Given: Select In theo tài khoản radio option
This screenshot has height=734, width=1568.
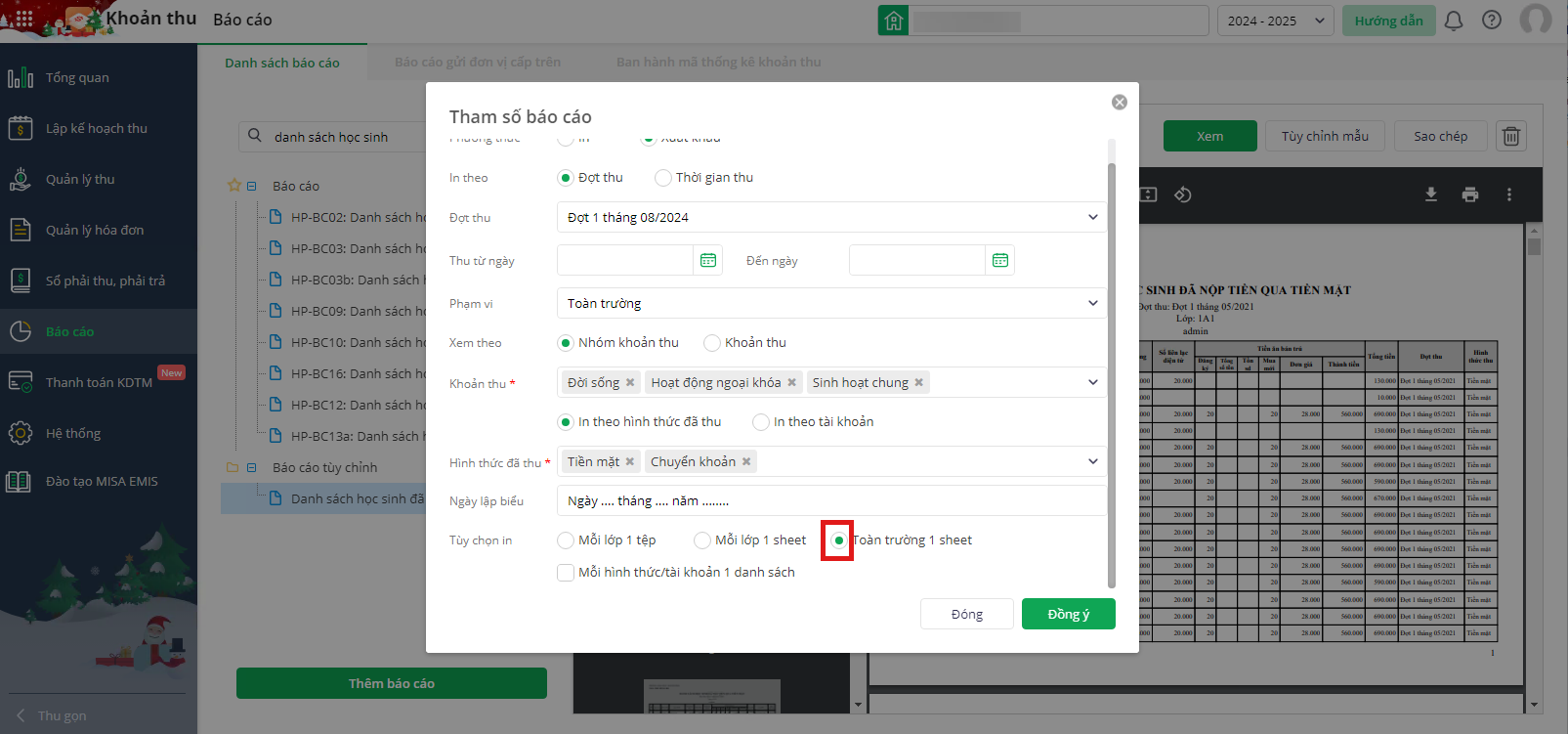Looking at the screenshot, I should (x=761, y=422).
